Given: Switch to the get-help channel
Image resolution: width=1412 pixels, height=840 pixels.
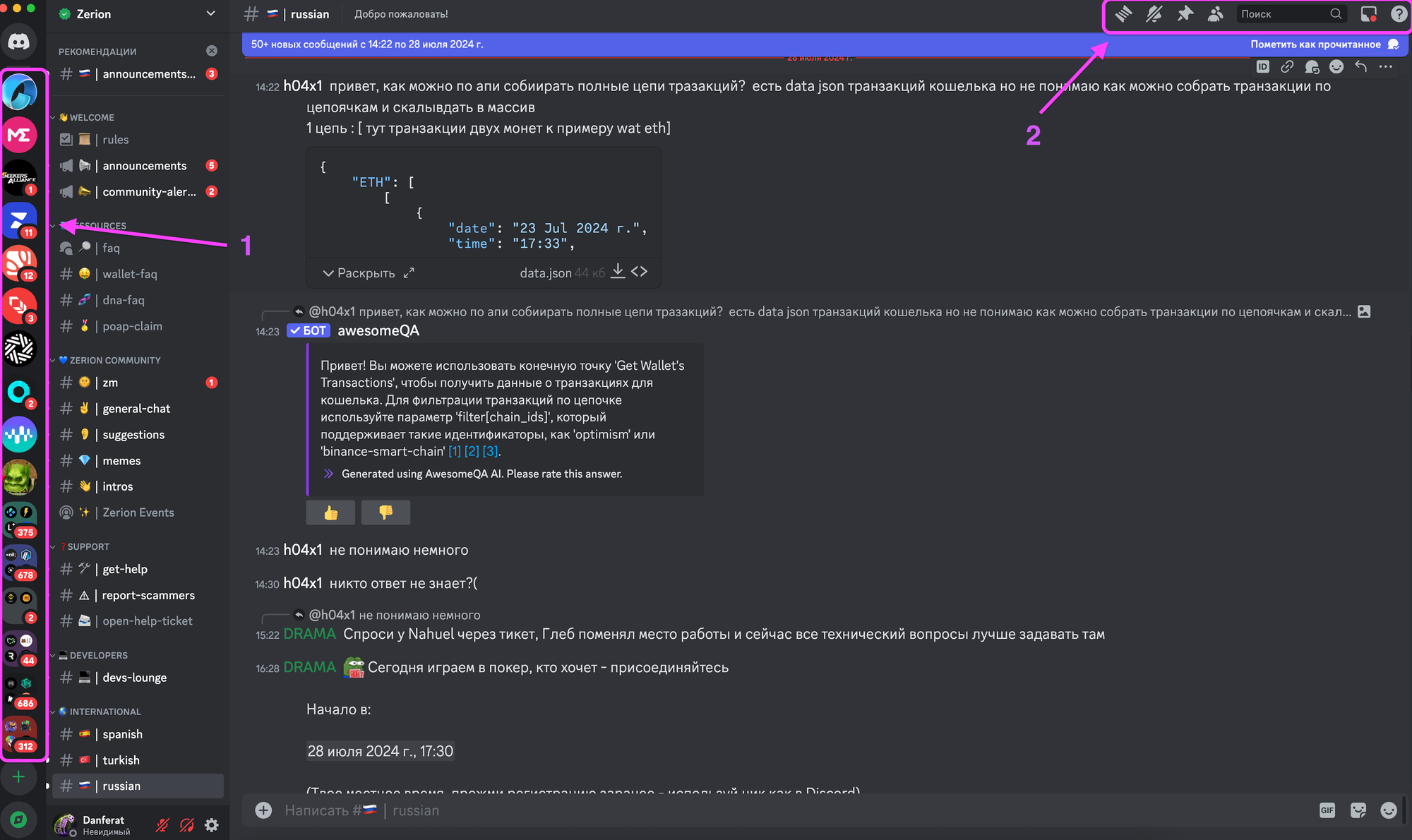Looking at the screenshot, I should point(125,569).
